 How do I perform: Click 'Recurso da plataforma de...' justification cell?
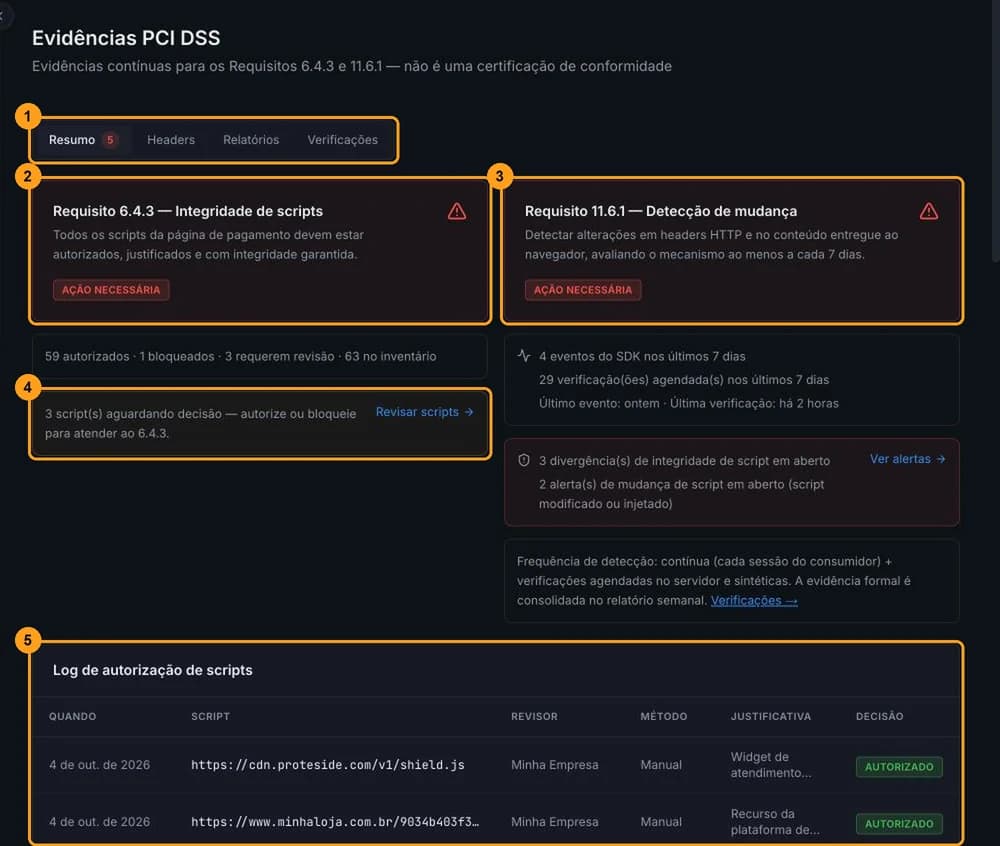point(776,822)
